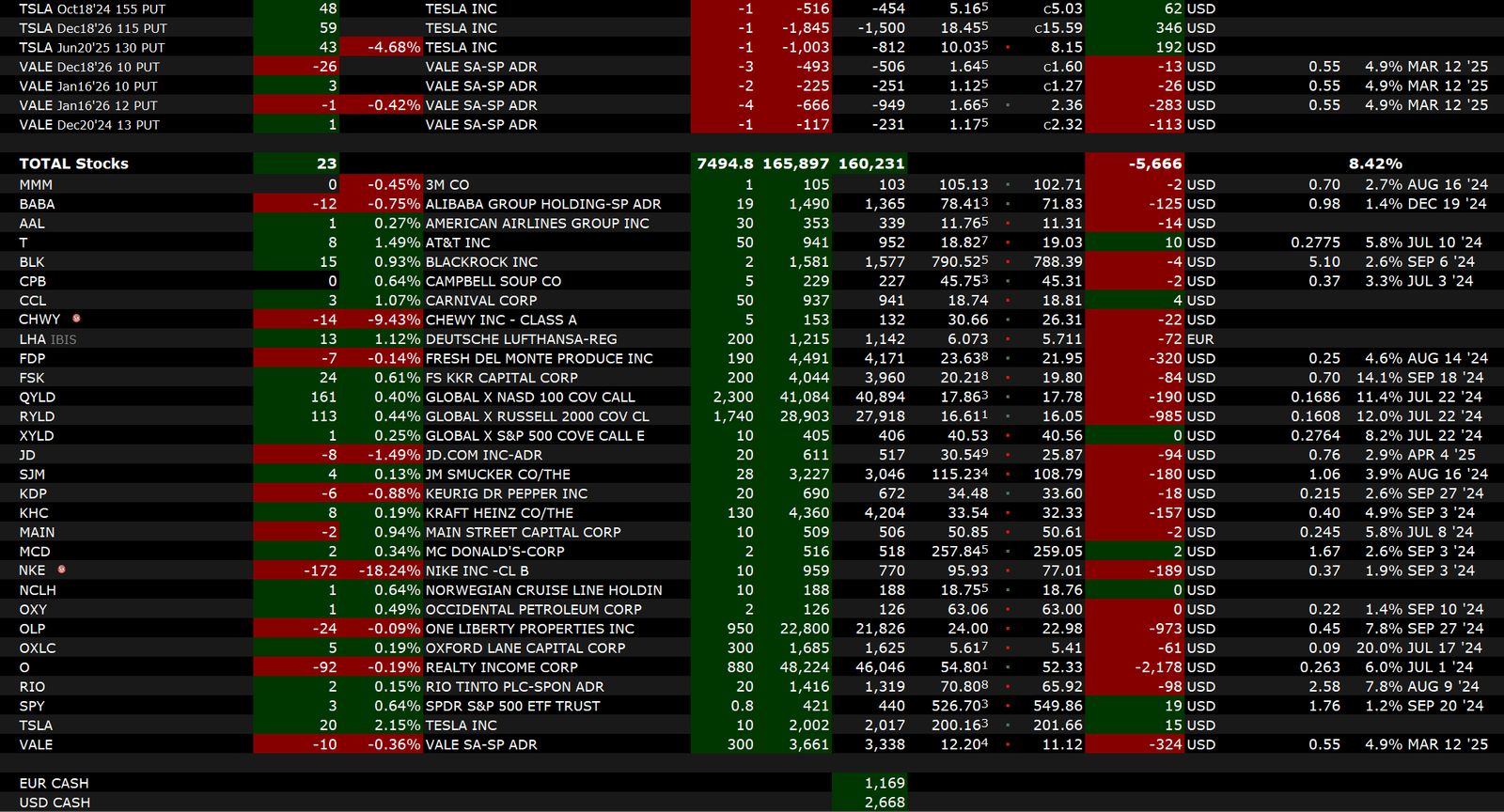Select the TOTAL Stocks summary row label
The width and height of the screenshot is (1504, 812).
[74, 164]
